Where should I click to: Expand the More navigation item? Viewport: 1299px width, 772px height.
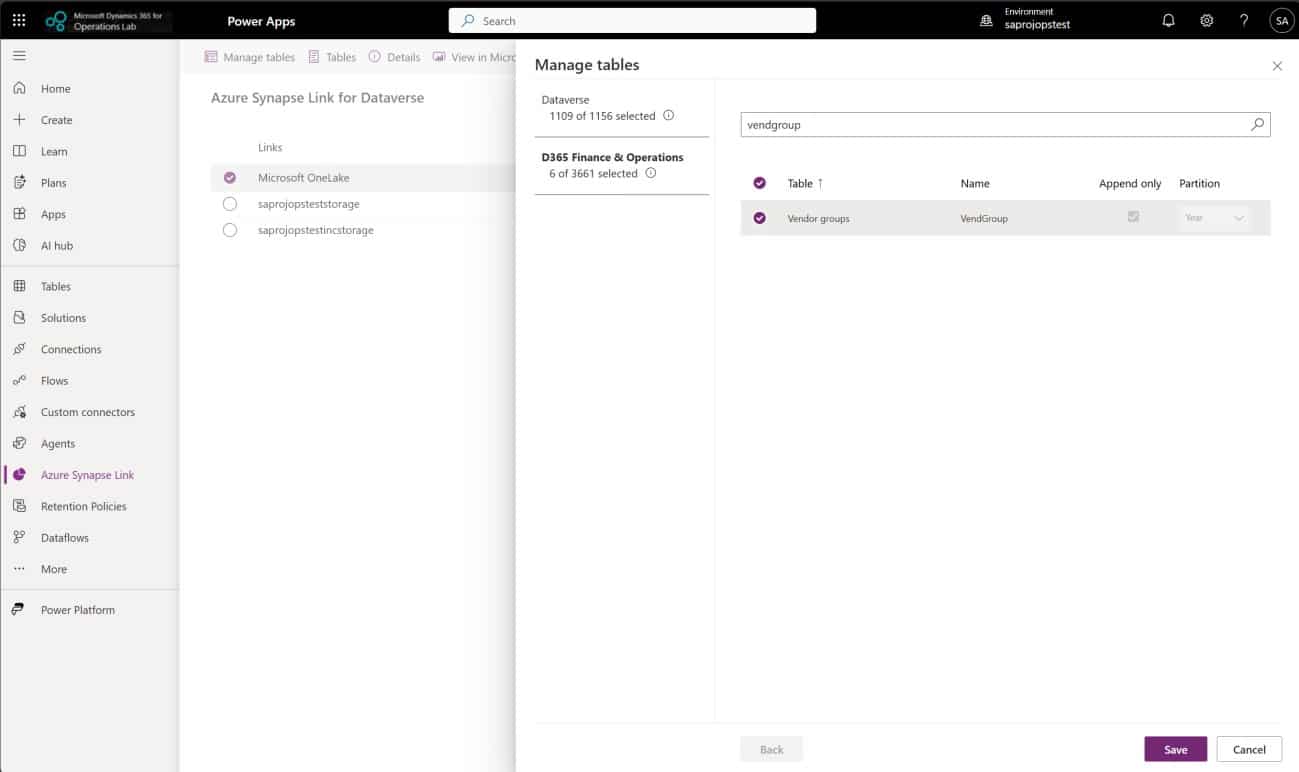[54, 569]
